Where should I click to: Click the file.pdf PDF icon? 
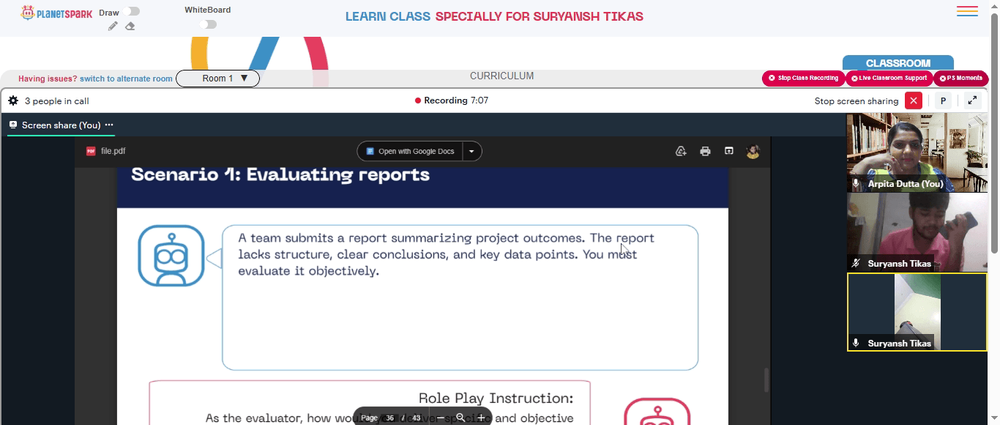point(91,151)
